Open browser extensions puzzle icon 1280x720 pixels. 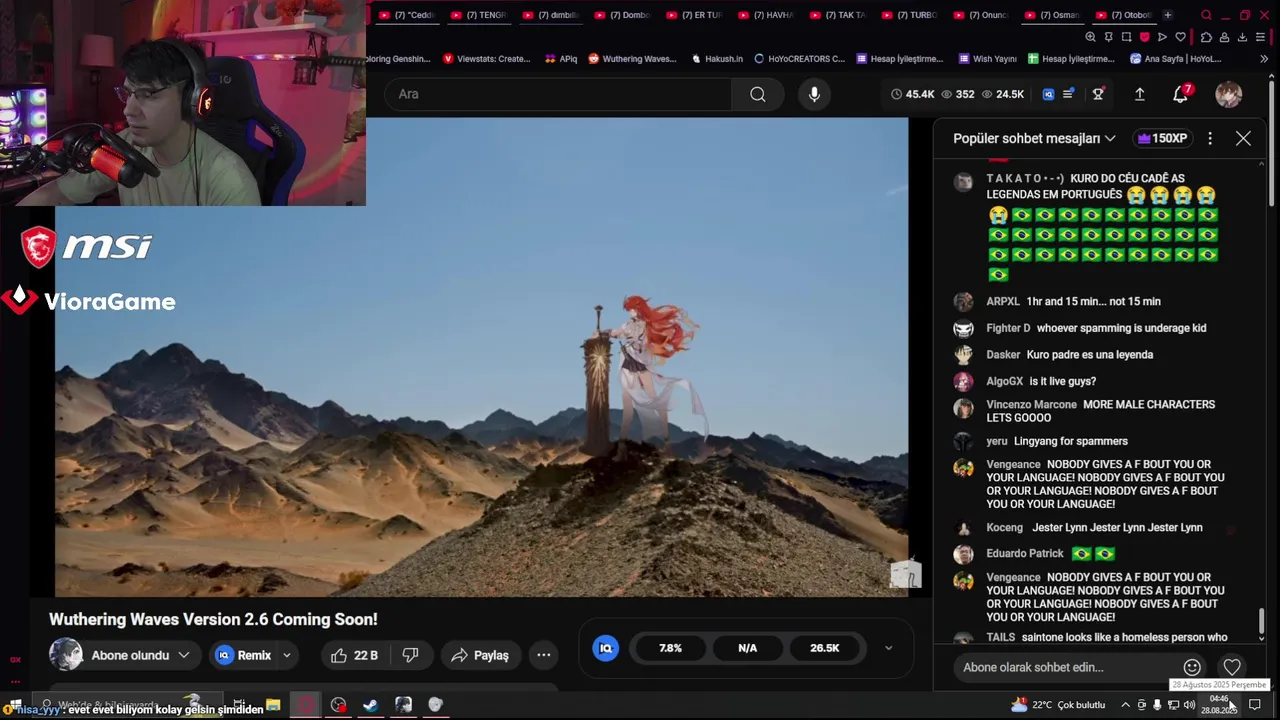coord(1206,37)
